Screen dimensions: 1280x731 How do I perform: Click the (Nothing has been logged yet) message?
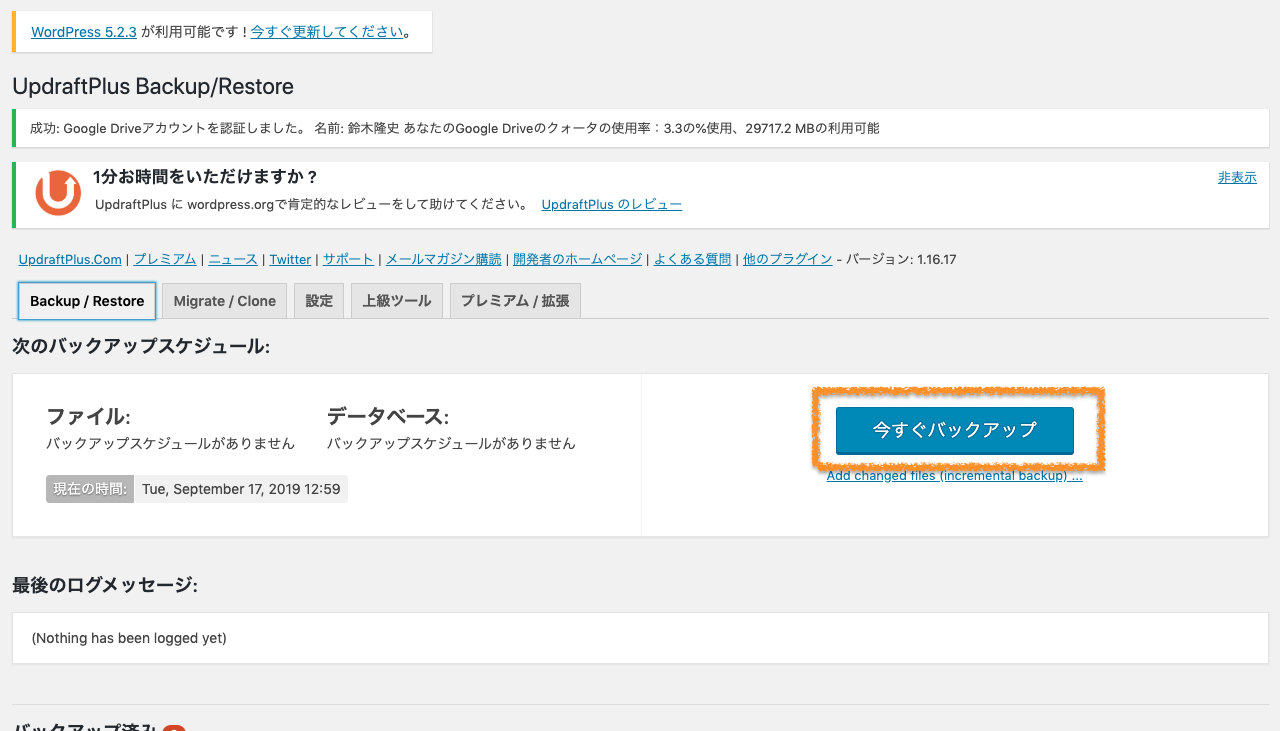[129, 638]
